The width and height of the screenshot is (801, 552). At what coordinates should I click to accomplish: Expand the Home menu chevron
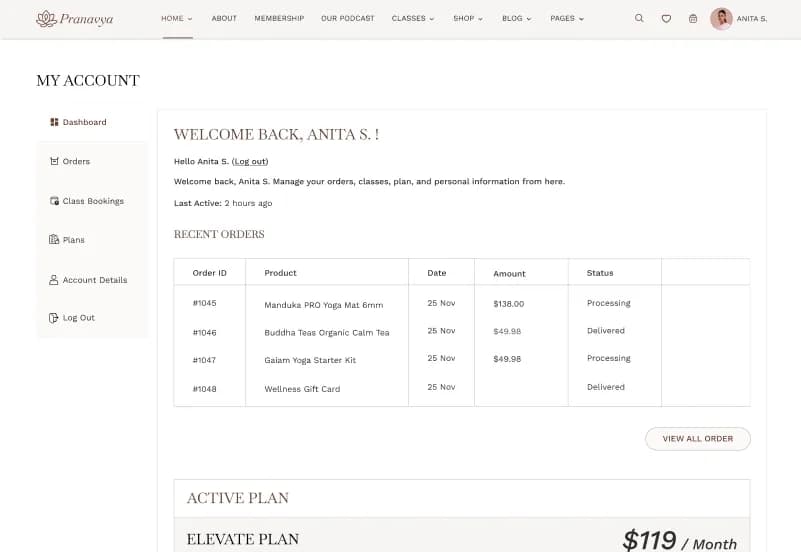coord(190,19)
